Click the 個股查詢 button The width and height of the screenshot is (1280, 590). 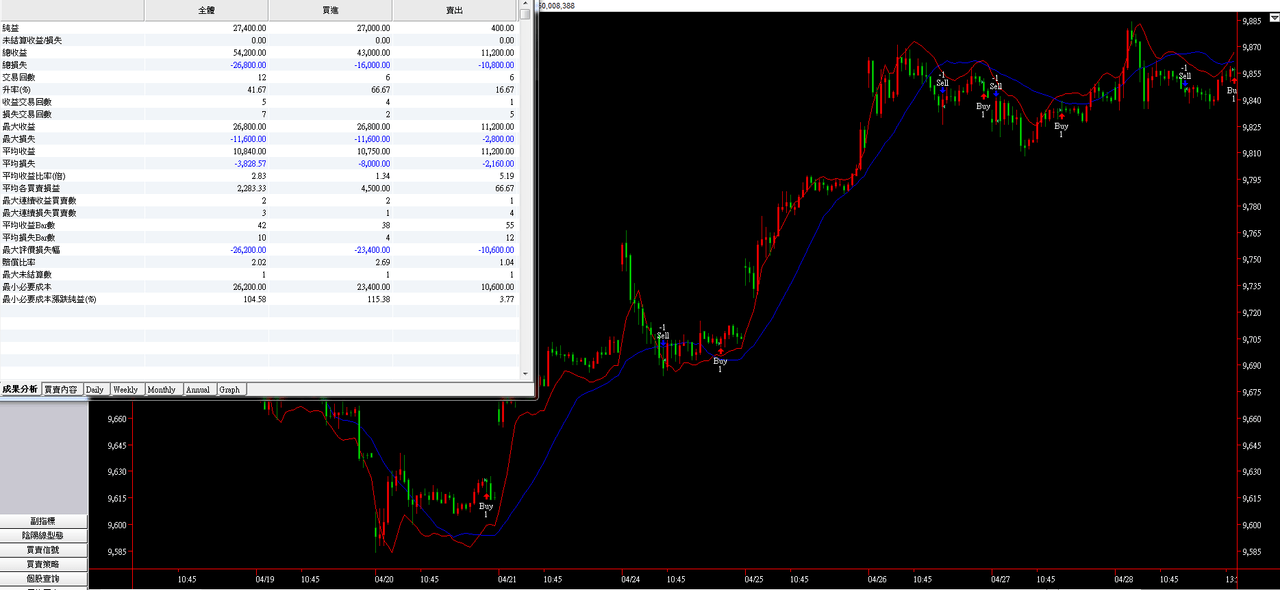tap(43, 579)
